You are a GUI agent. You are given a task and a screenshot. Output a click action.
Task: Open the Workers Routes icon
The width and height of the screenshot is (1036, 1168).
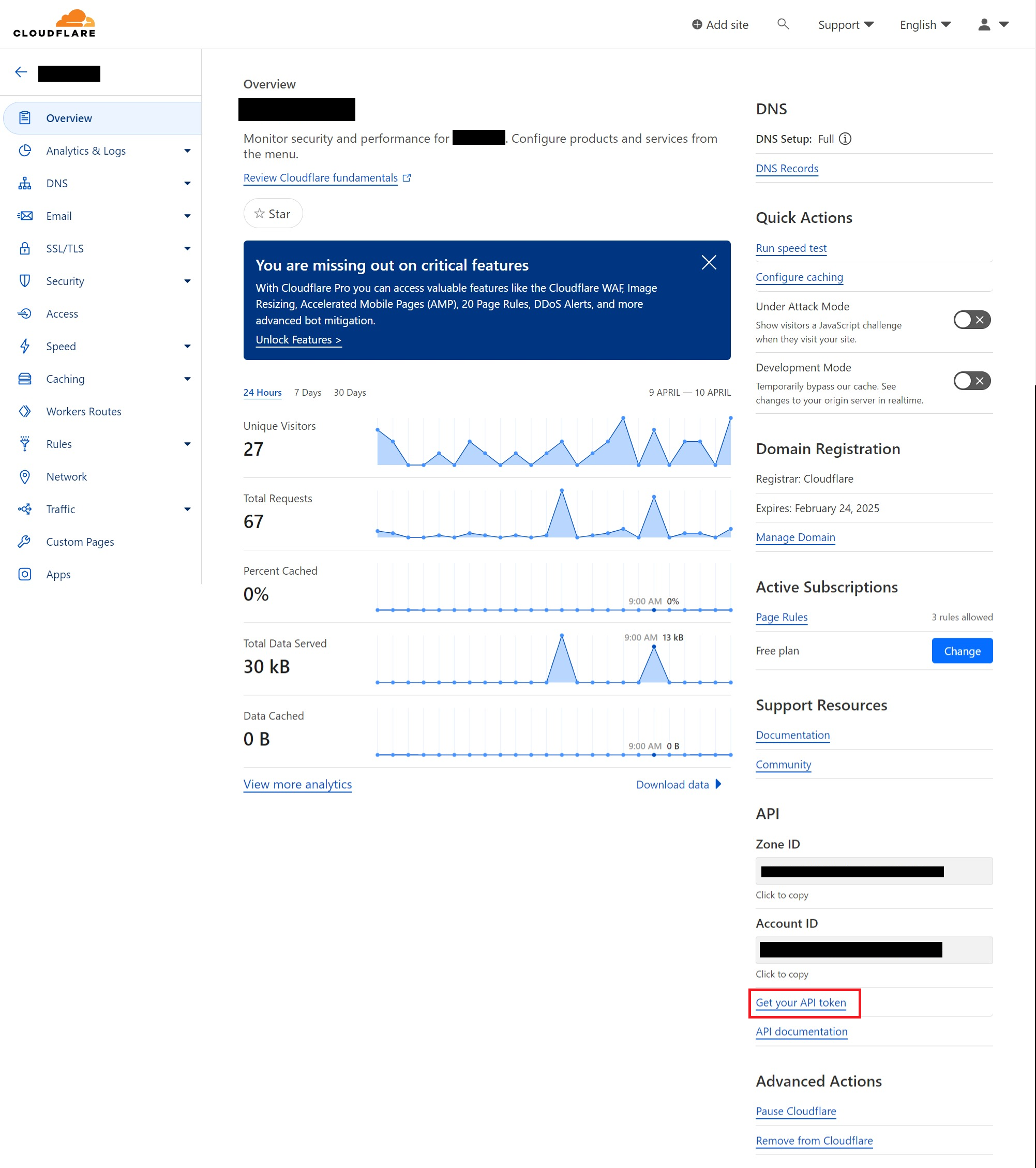[25, 411]
